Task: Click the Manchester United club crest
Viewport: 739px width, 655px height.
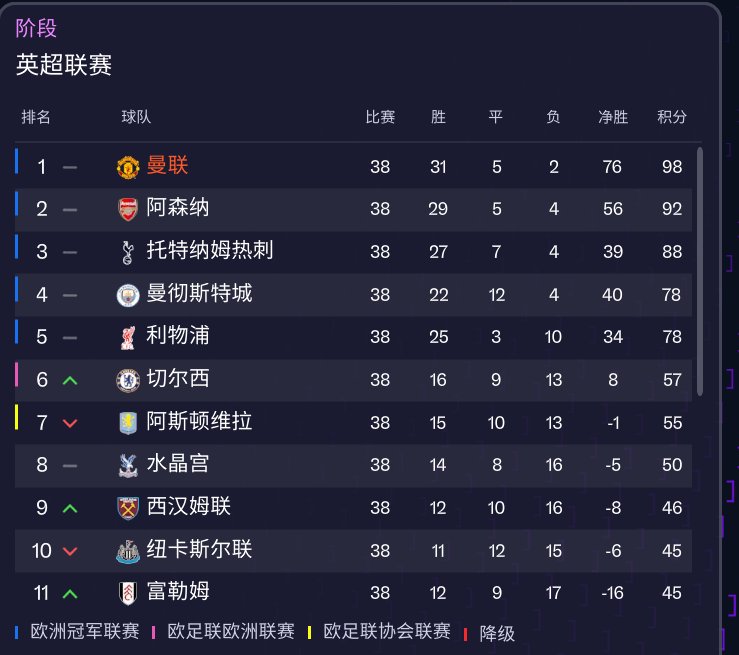Action: pos(127,167)
